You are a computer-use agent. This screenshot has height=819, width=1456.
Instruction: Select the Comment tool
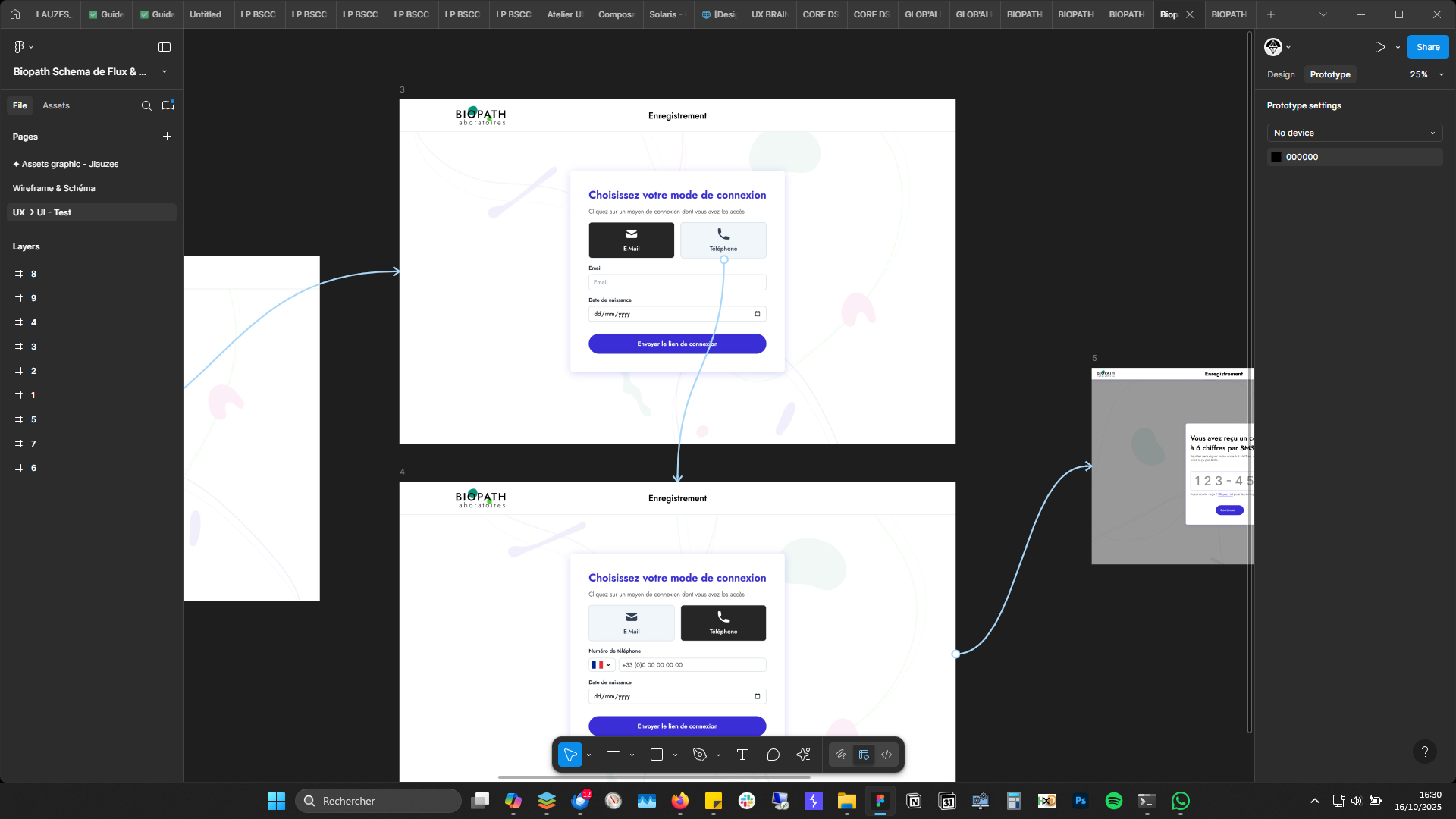[x=773, y=755]
